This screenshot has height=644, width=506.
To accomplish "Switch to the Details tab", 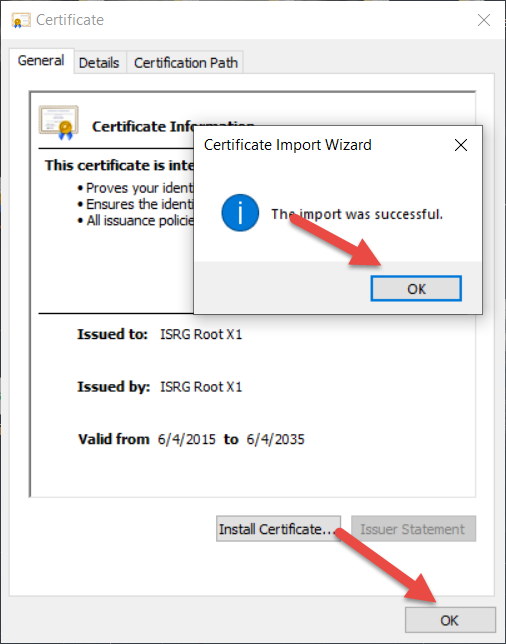I will click(x=99, y=63).
